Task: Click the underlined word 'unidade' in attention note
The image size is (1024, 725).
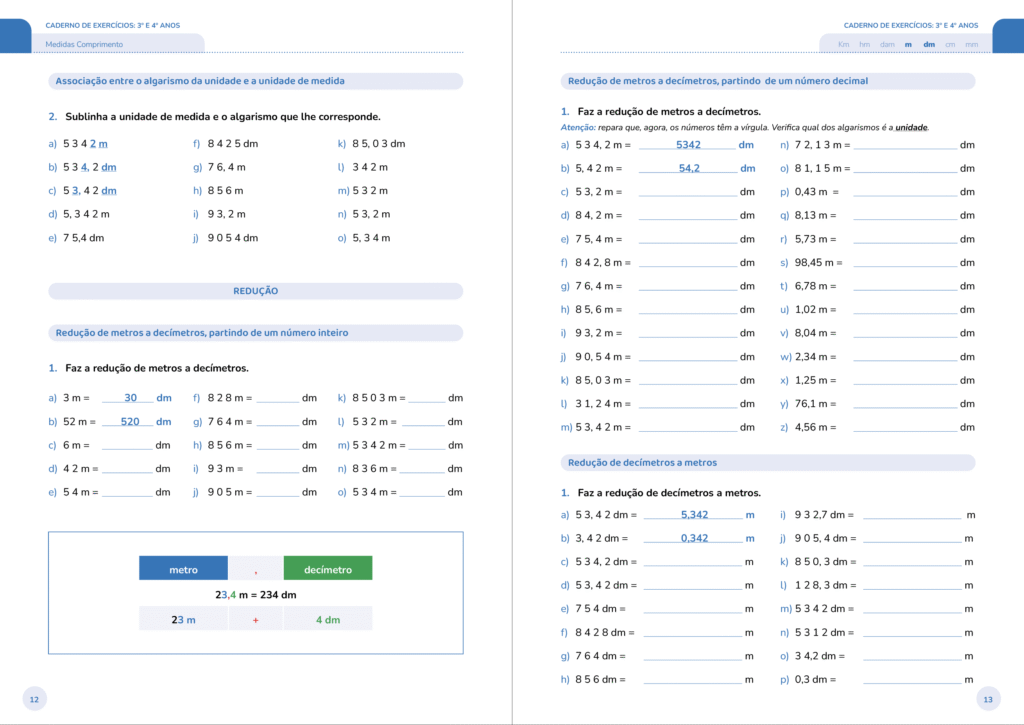Action: tap(911, 128)
